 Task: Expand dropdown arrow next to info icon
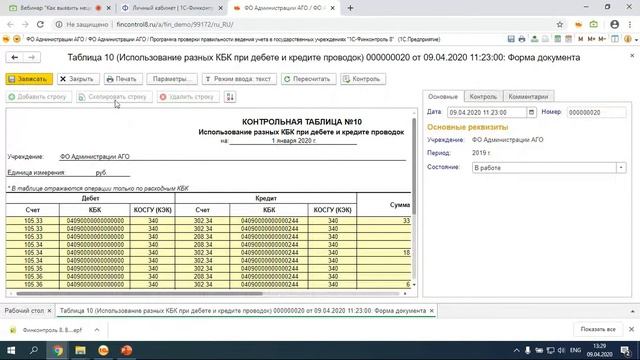pos(636,40)
